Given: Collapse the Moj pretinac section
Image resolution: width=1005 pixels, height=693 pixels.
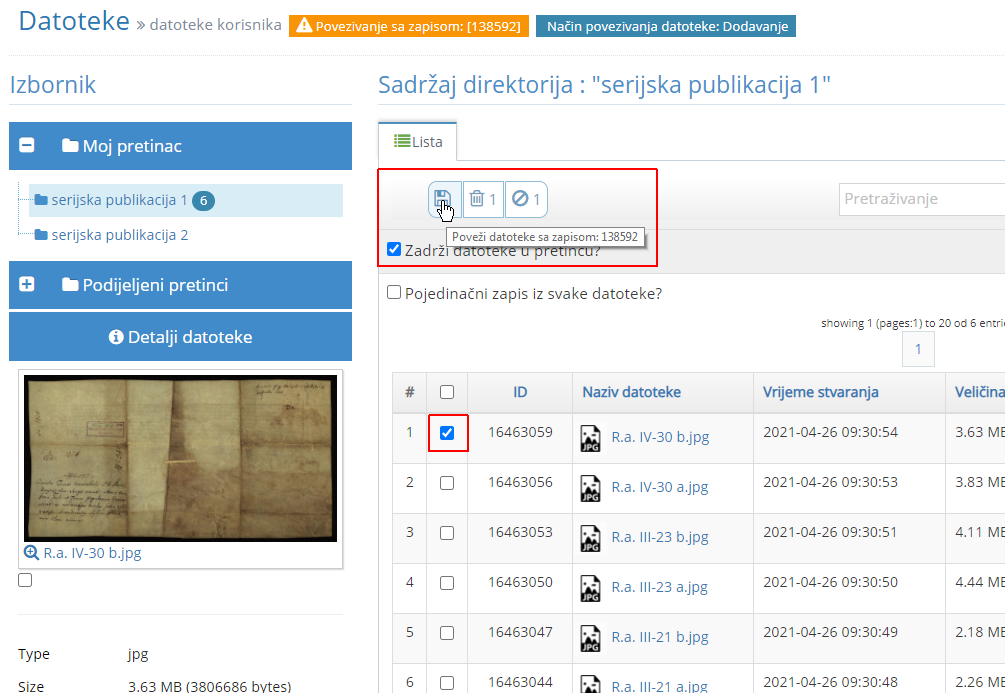Looking at the screenshot, I should tap(25, 145).
